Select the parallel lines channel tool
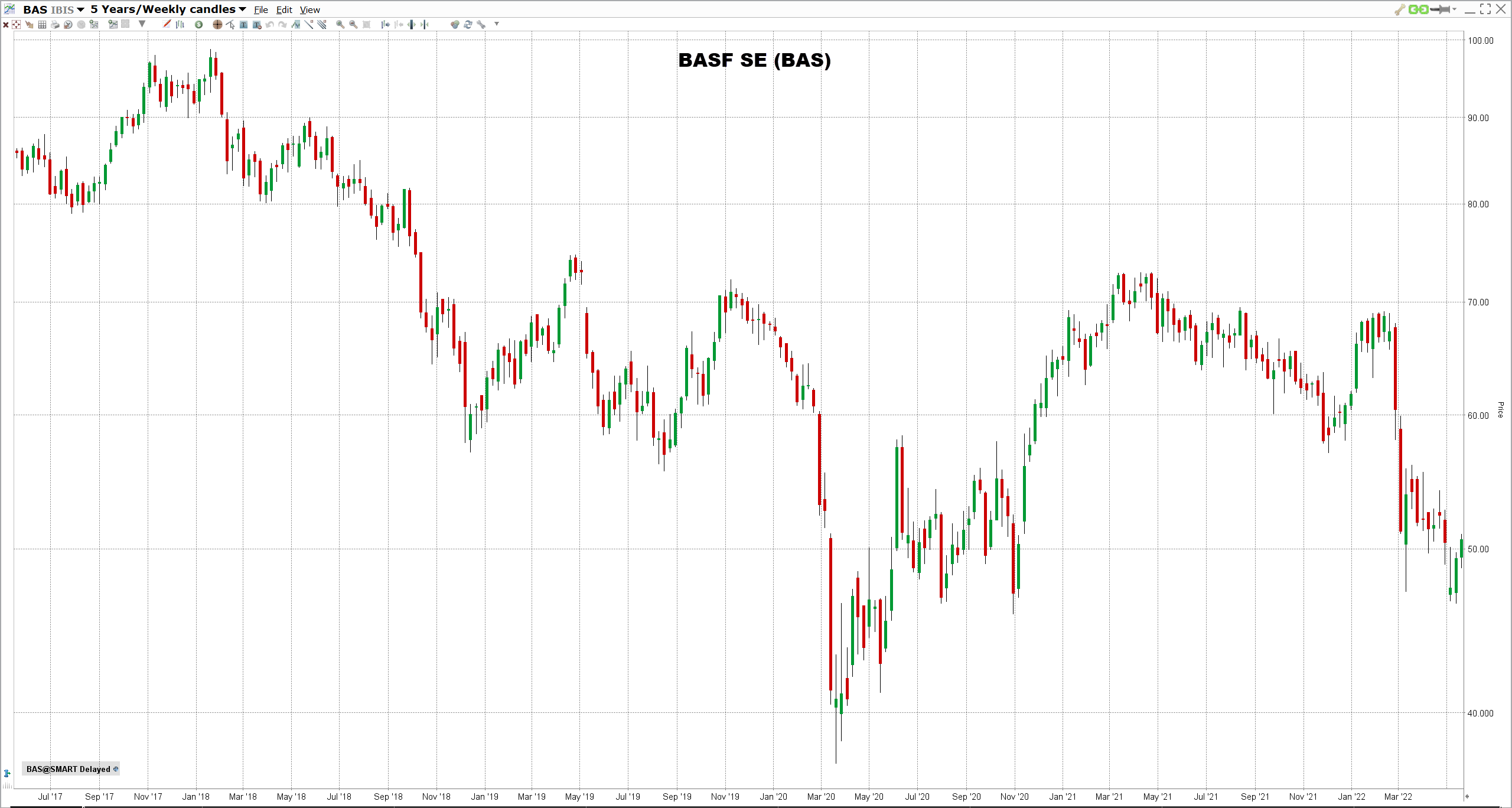 (322, 24)
